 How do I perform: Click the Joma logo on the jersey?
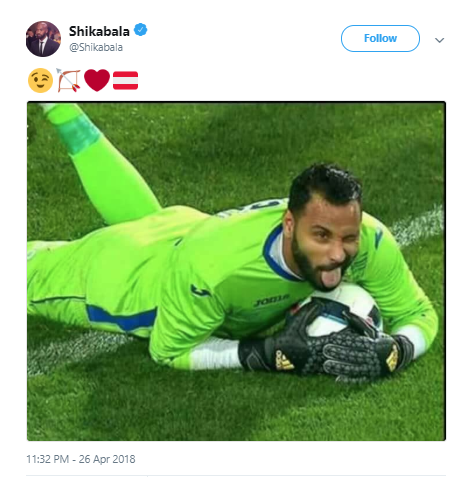(x=271, y=300)
